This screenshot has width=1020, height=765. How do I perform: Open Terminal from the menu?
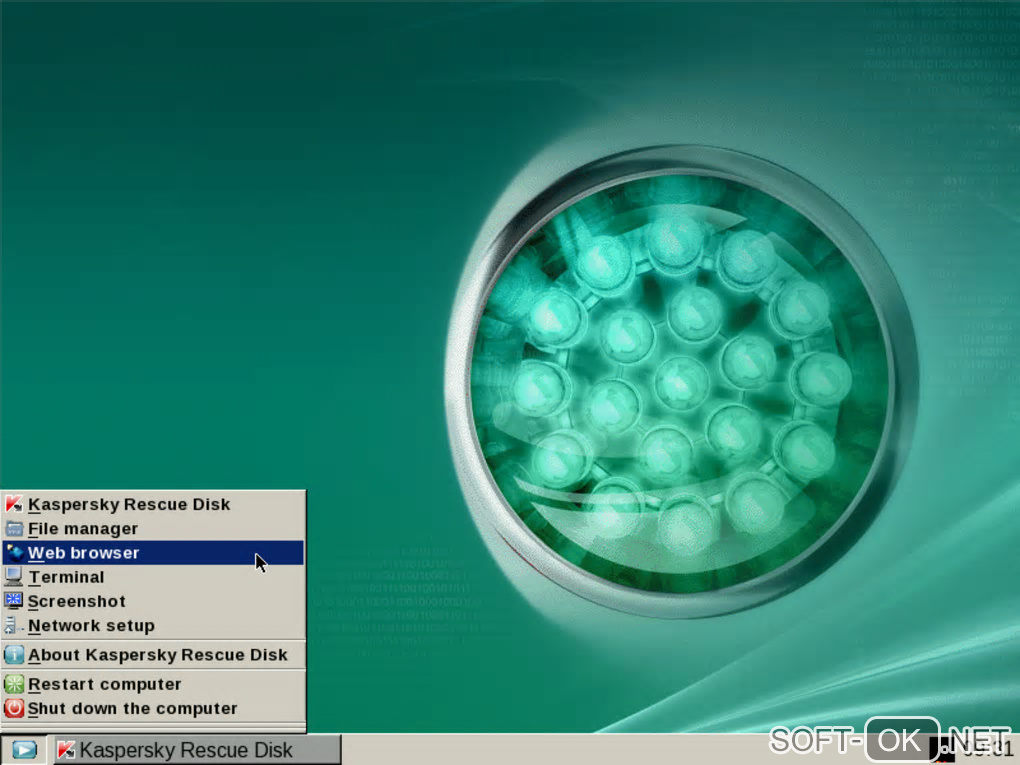(x=153, y=577)
